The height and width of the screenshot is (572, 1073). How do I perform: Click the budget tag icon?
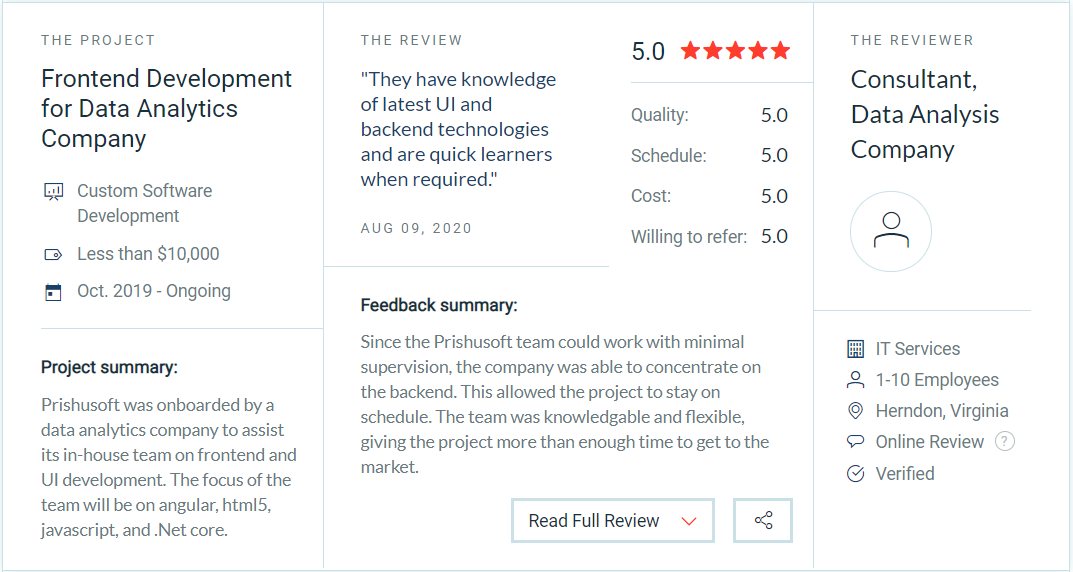coord(54,255)
